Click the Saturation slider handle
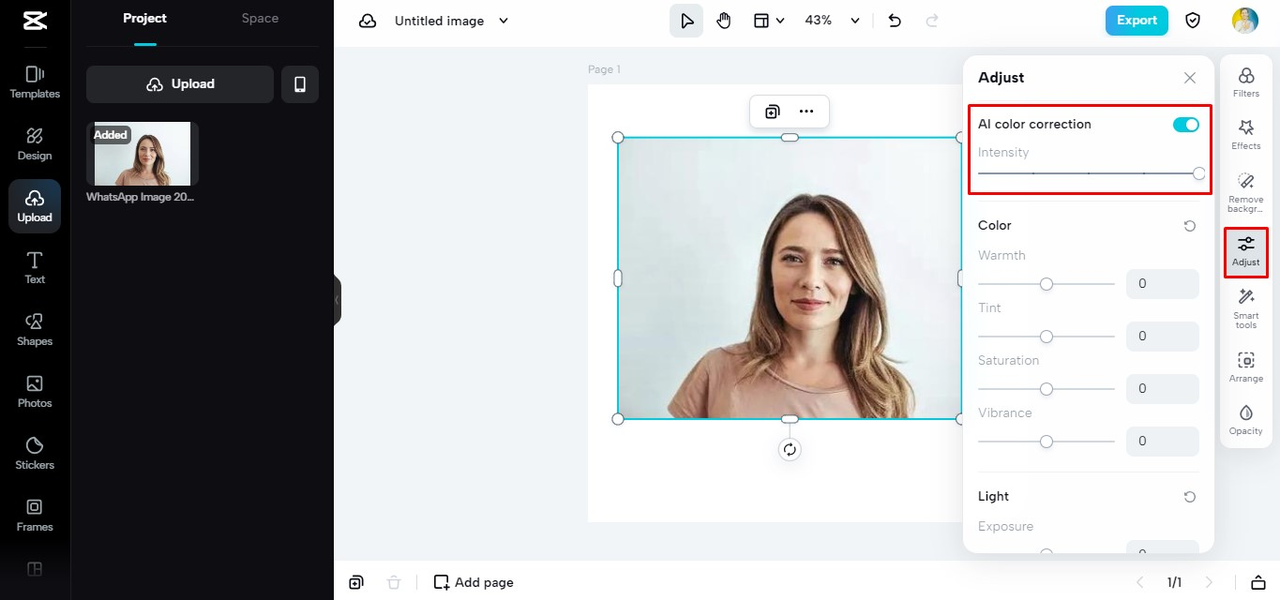Viewport: 1280px width, 600px height. (x=1046, y=388)
